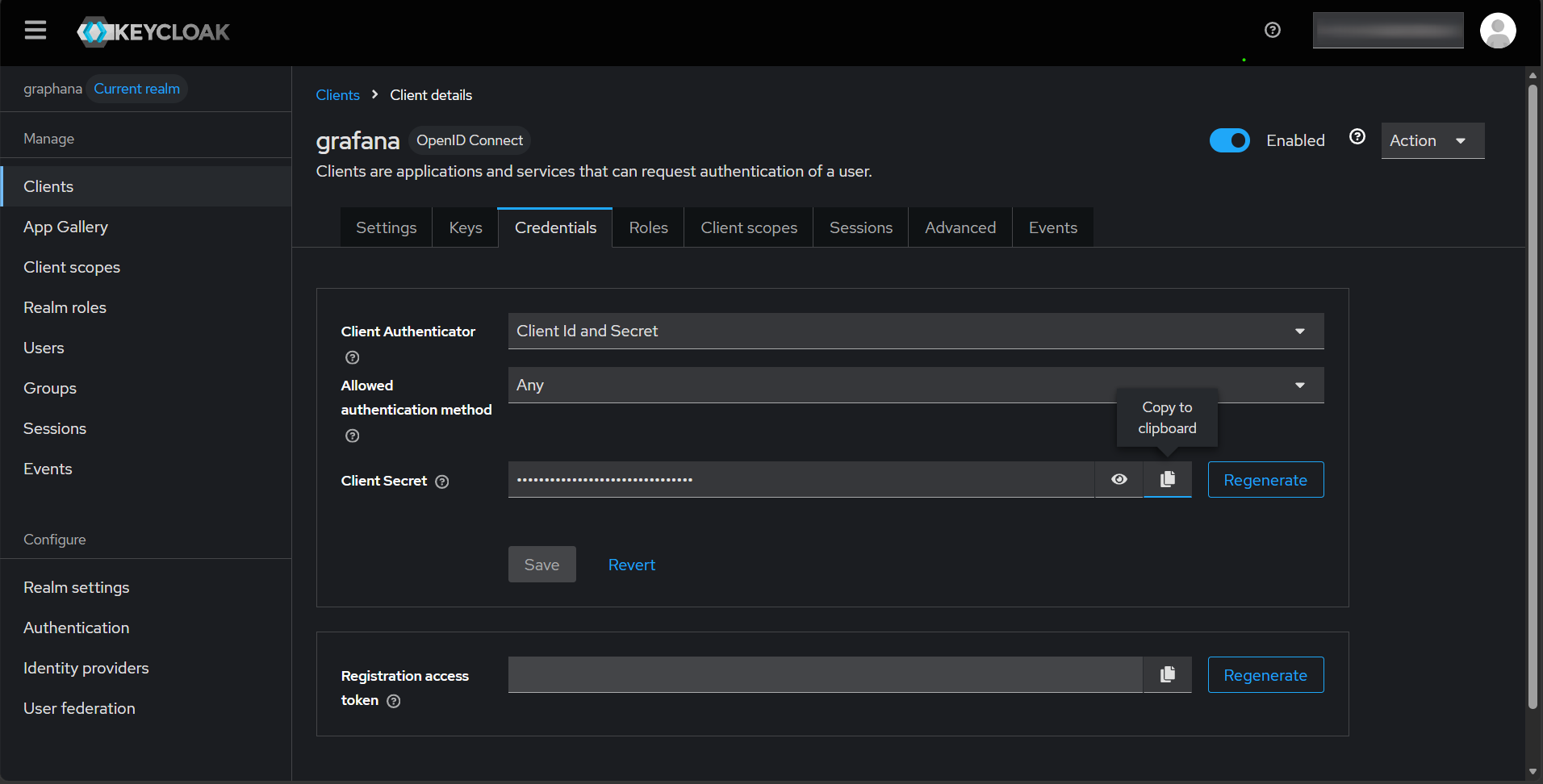
Task: Switch to the Keys tab
Action: (466, 227)
